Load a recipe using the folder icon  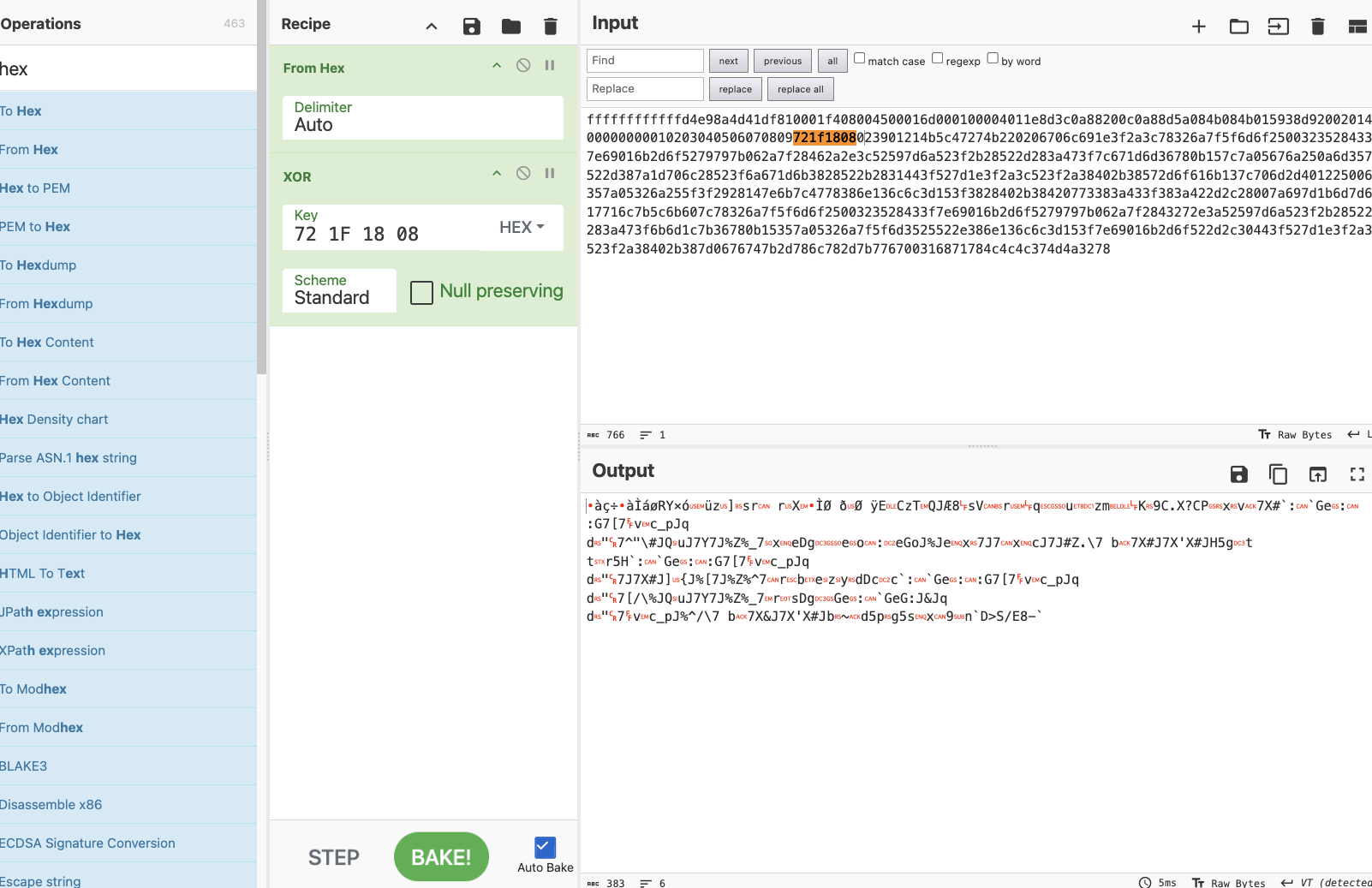click(x=511, y=27)
